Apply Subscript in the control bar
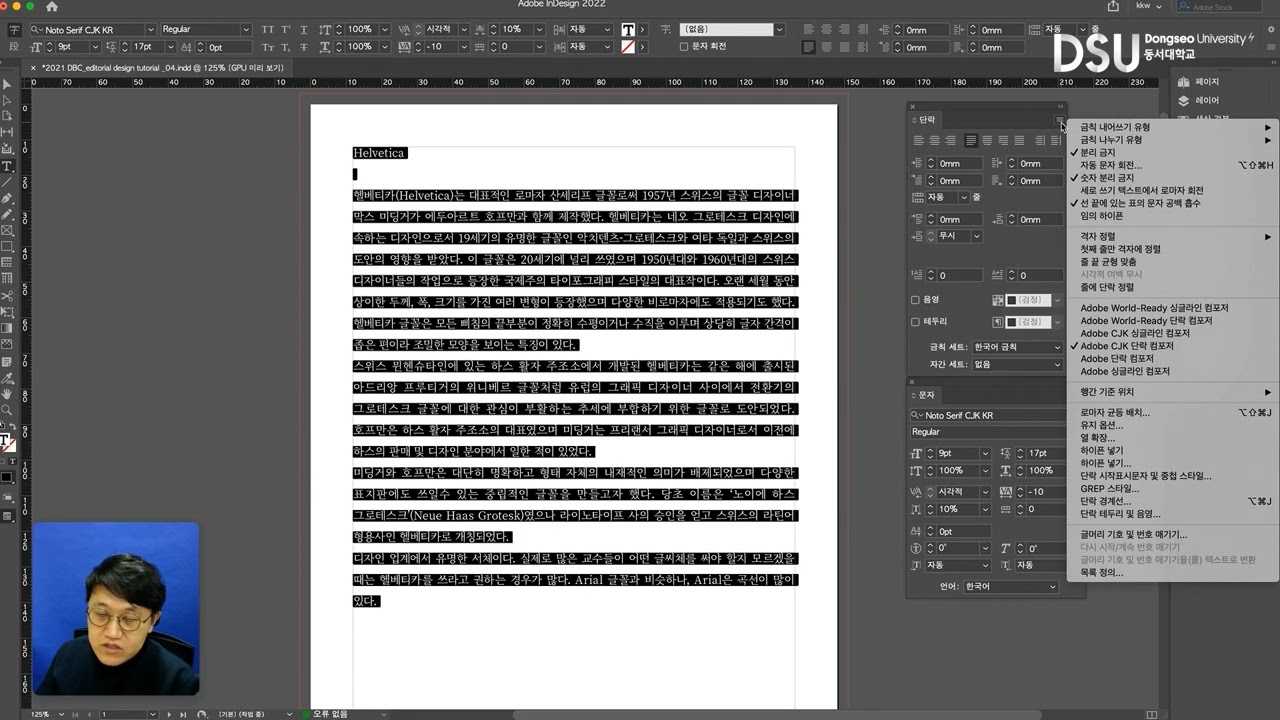 pyautogui.click(x=285, y=47)
